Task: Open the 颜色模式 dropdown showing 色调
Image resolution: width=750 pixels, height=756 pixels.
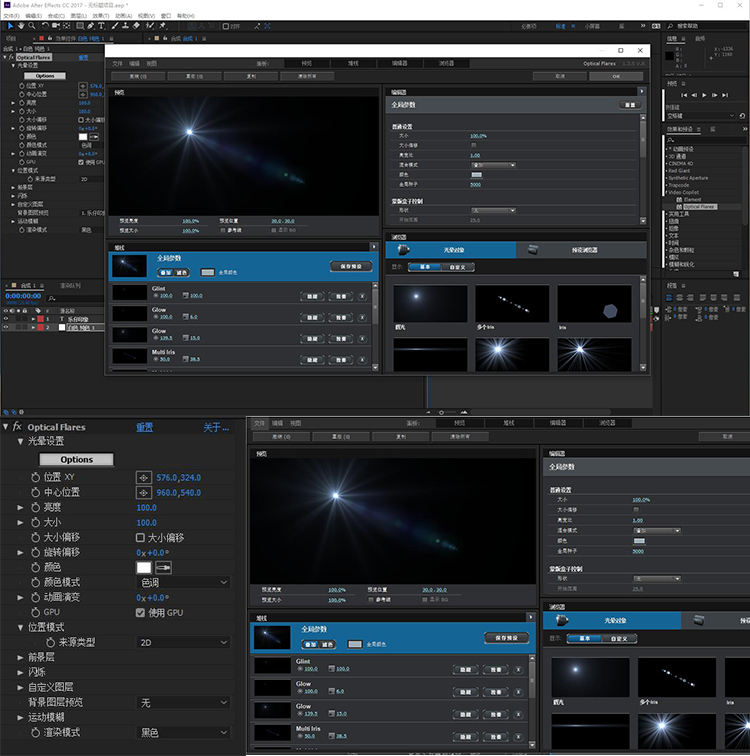Action: pos(183,582)
